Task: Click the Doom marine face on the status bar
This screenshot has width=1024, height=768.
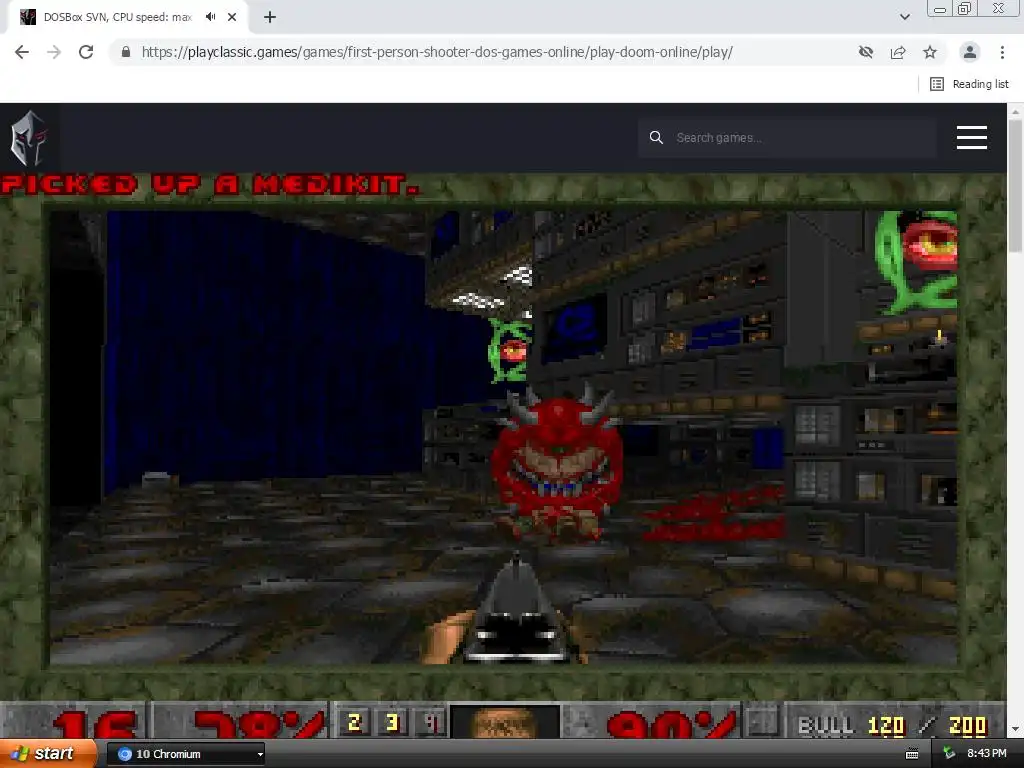Action: point(505,722)
